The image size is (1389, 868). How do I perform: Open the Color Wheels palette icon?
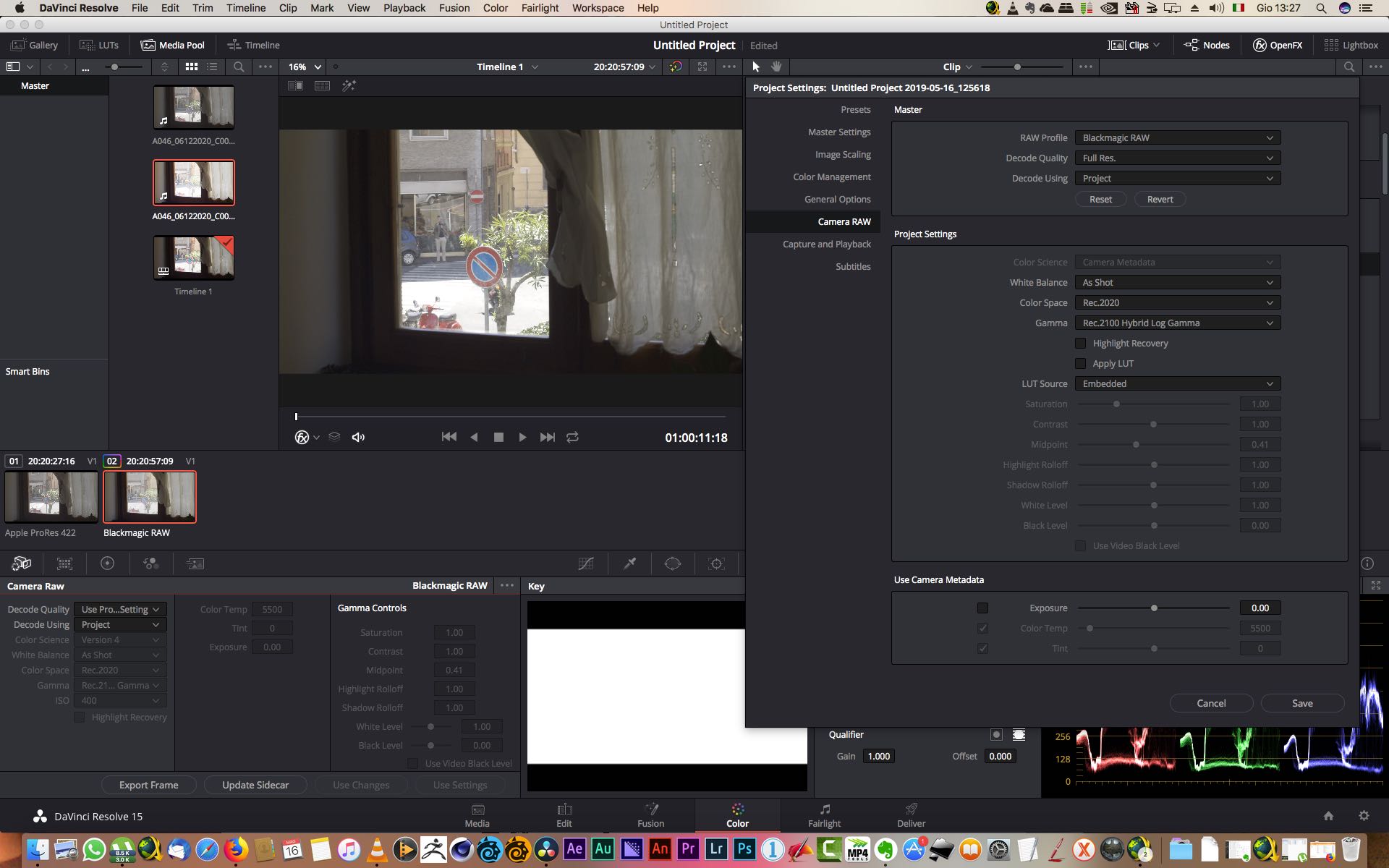[107, 563]
